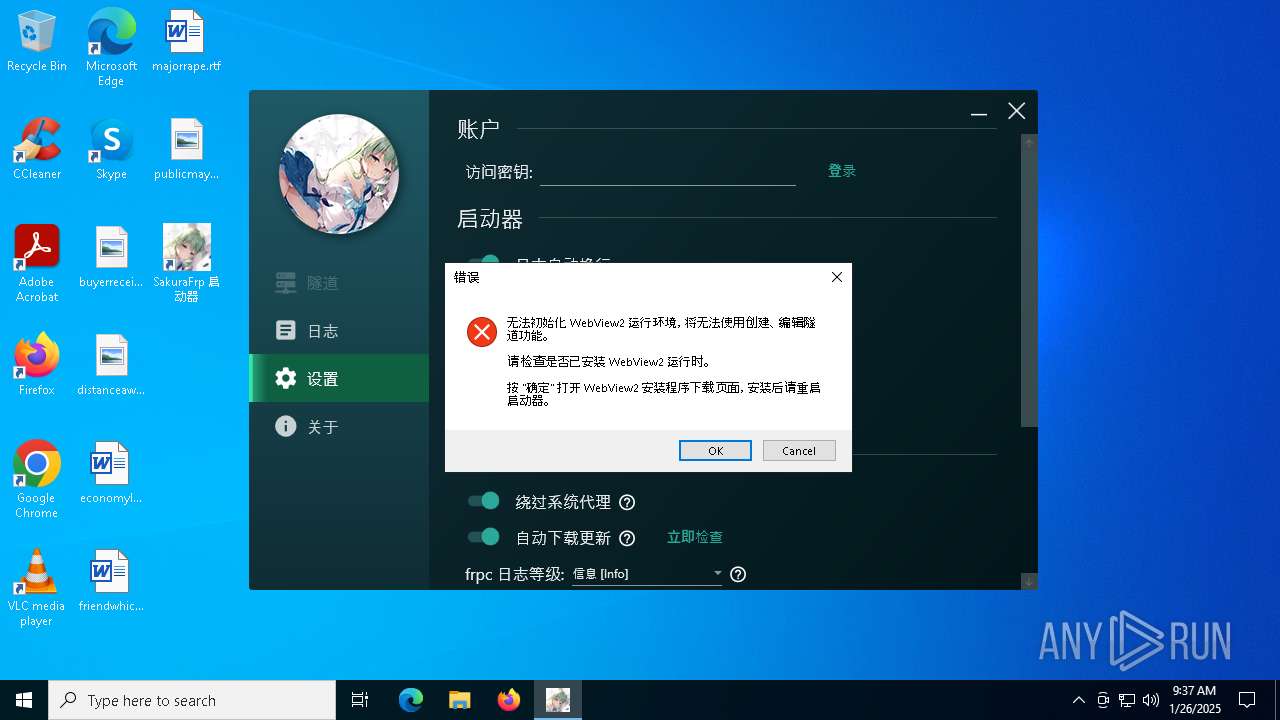This screenshot has width=1280, height=720.
Task: Minimize the SakuraFrp launcher window
Action: 979,112
